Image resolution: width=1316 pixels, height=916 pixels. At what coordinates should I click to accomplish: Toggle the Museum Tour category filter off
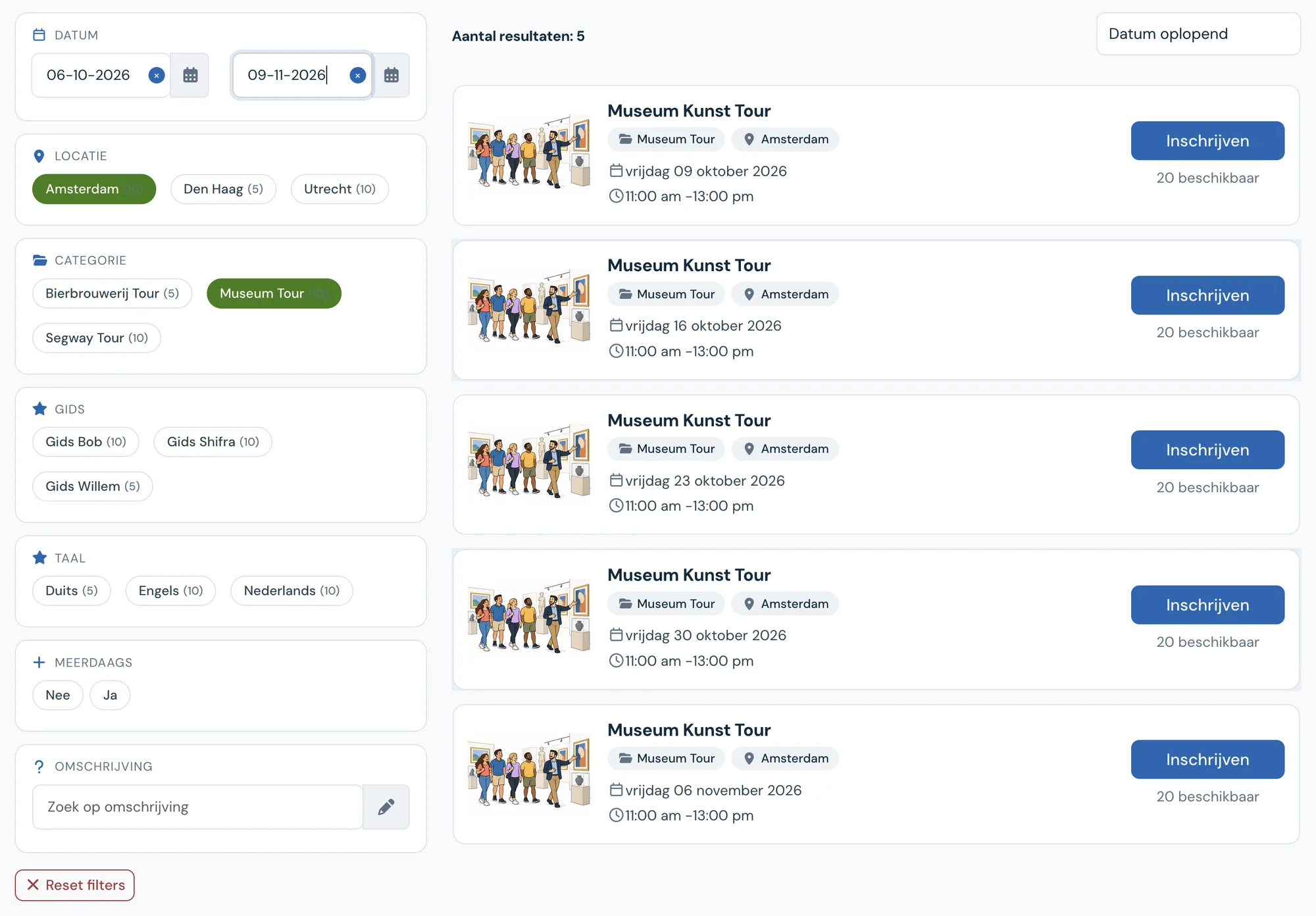274,293
